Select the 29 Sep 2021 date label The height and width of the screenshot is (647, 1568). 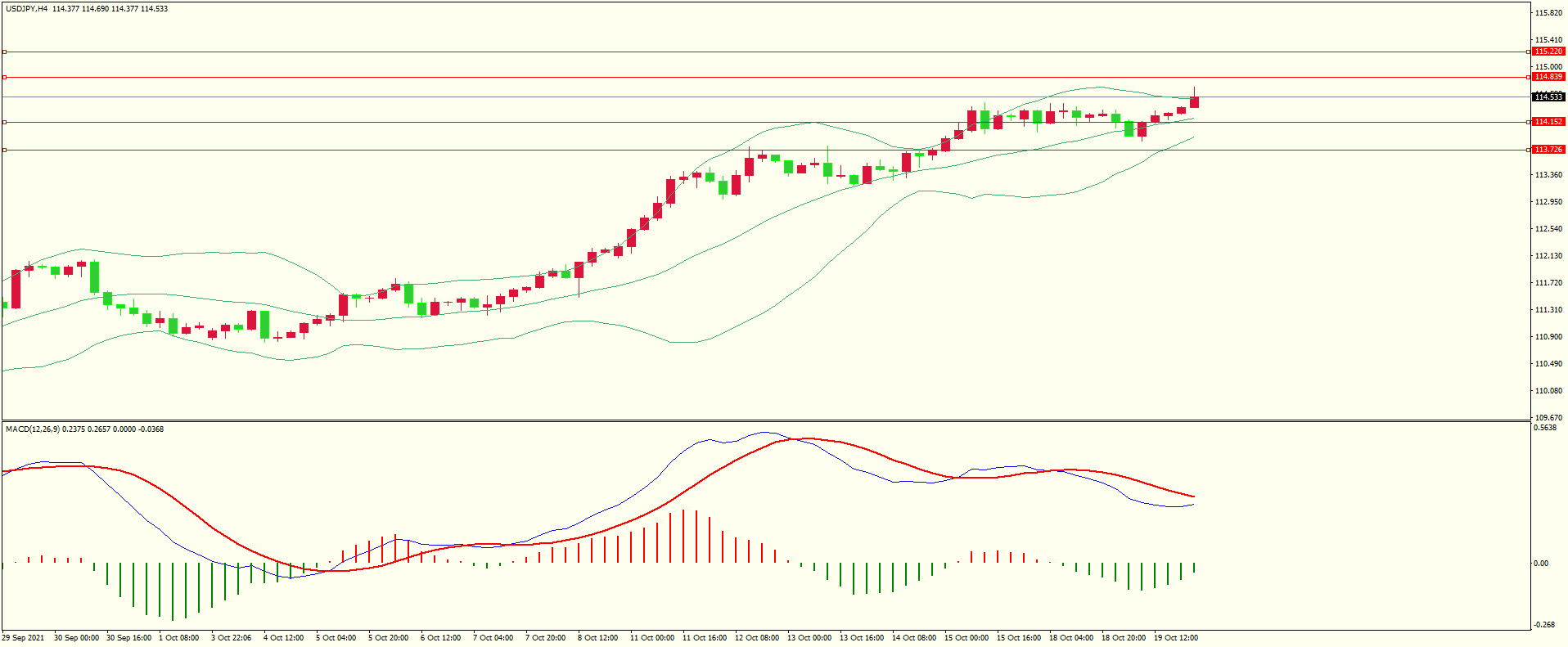[24, 638]
